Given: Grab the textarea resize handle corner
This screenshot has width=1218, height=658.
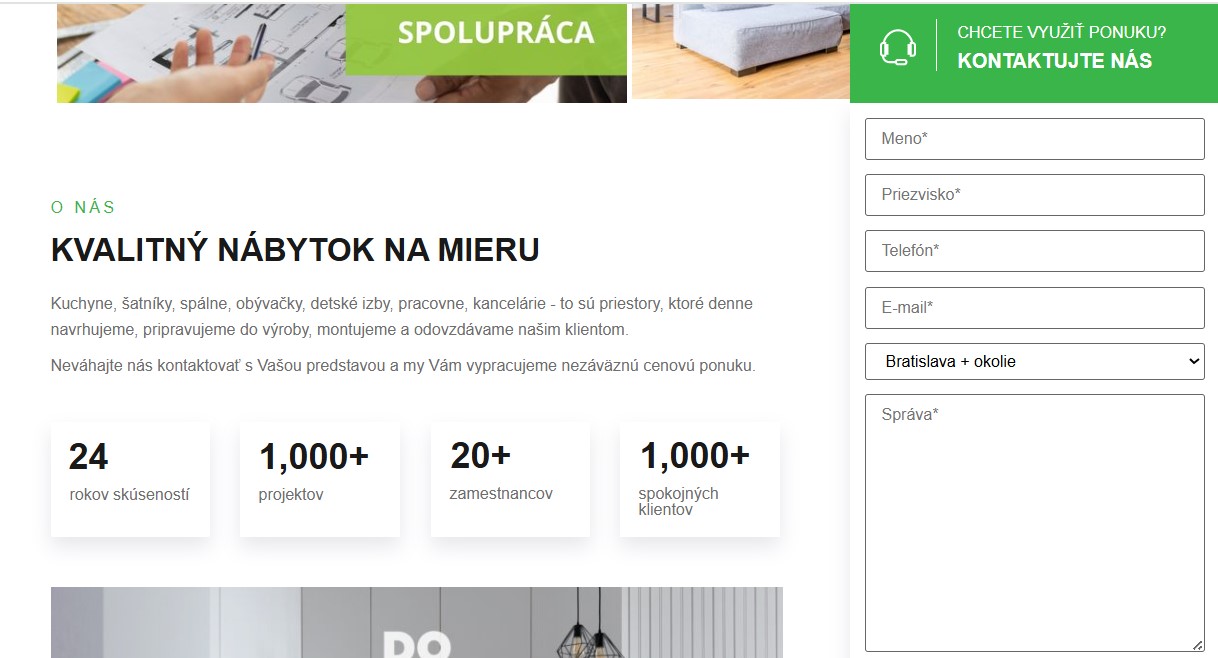Looking at the screenshot, I should click(x=1197, y=645).
